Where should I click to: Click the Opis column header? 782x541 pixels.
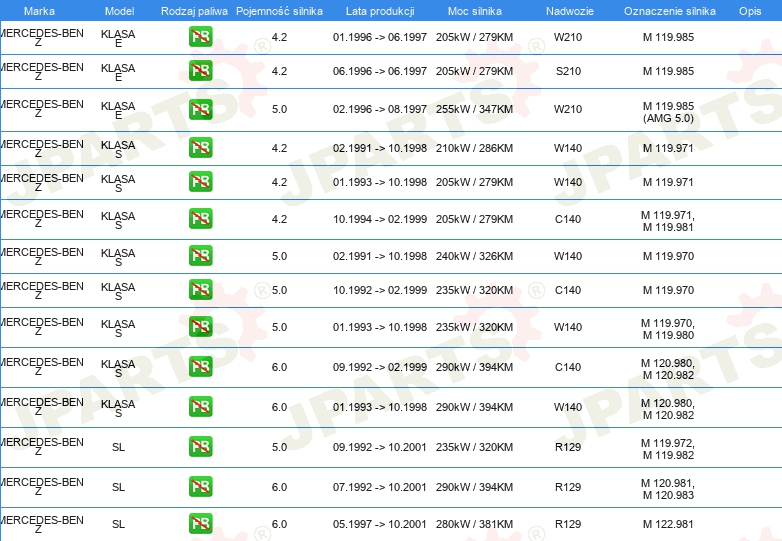point(750,11)
